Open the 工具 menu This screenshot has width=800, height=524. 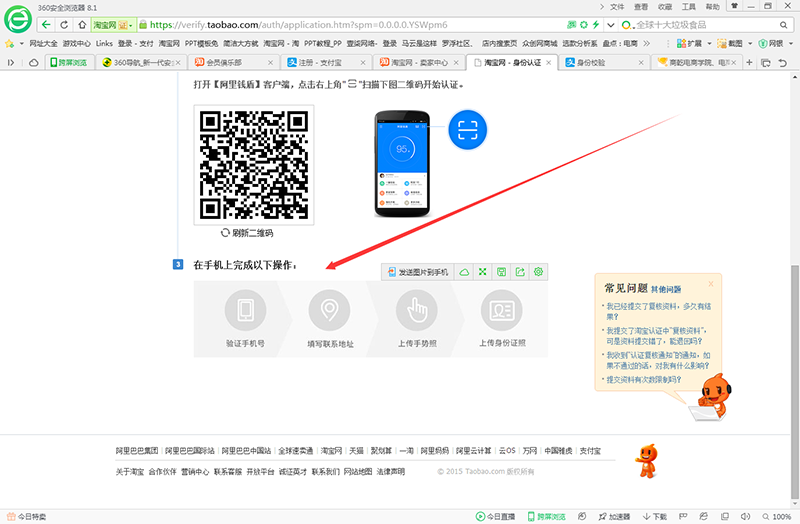point(689,7)
